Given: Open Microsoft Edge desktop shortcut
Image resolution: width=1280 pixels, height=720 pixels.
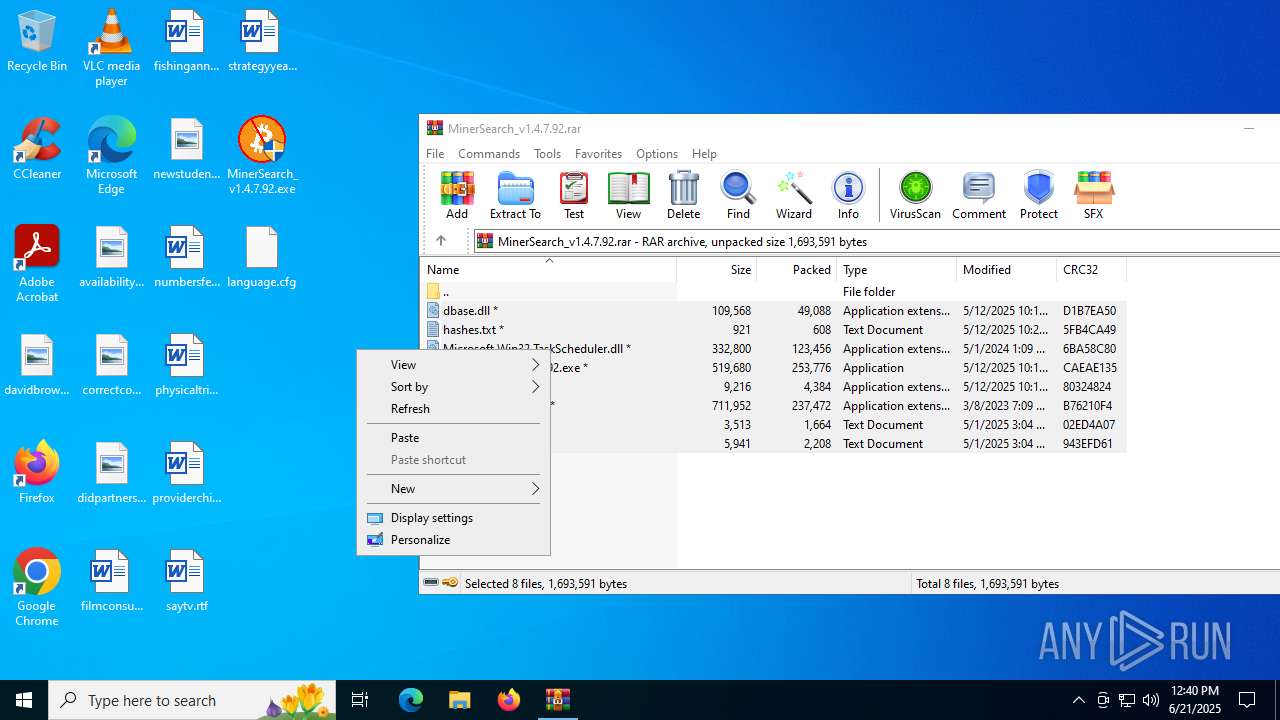Looking at the screenshot, I should pos(111,156).
